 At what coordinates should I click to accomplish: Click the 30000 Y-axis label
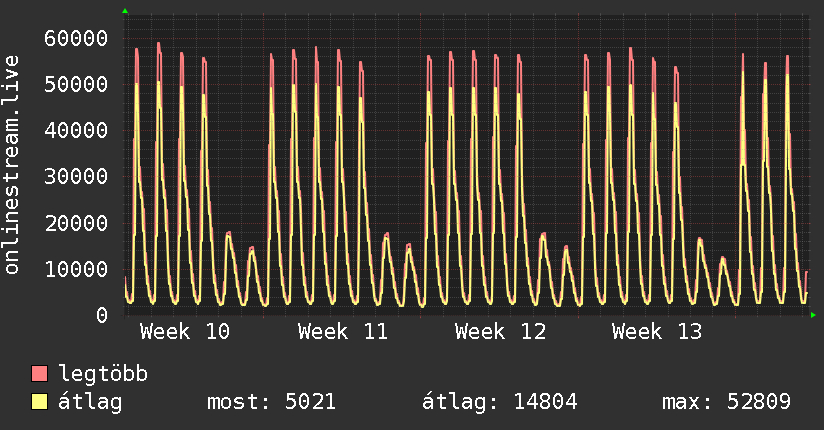point(76,177)
